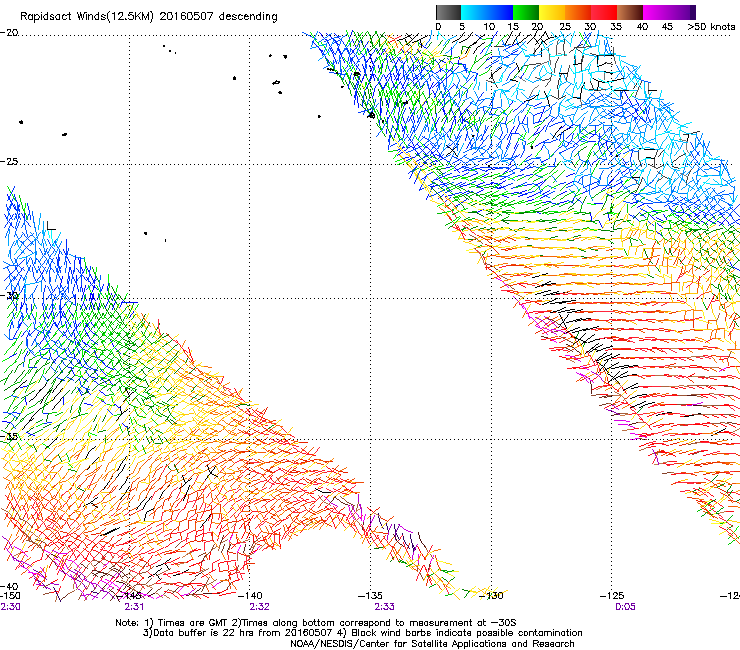Click the note line '3)Data buffer is 22 hrs'

[362, 633]
